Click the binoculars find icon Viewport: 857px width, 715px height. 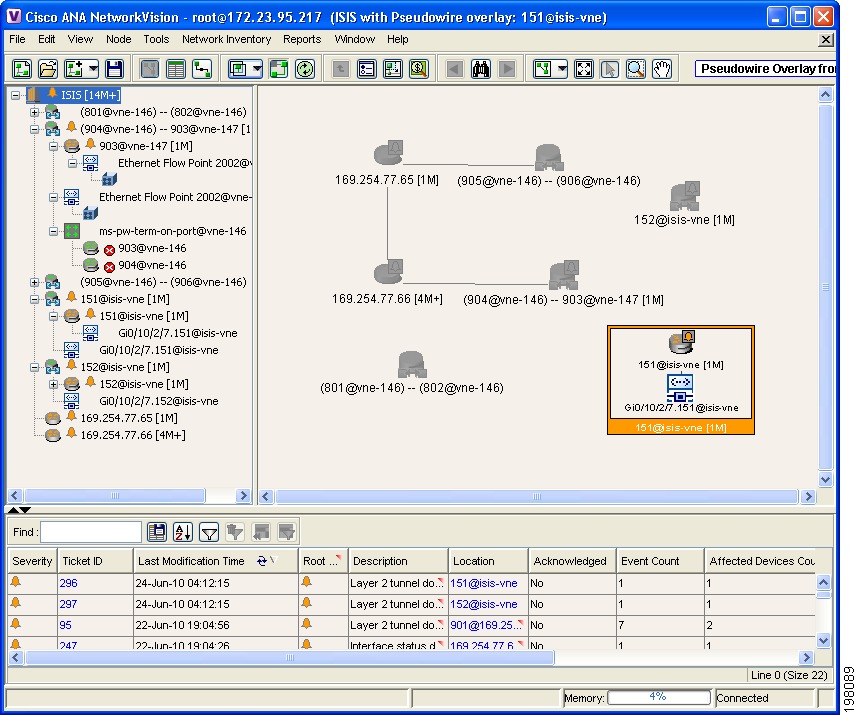click(481, 69)
